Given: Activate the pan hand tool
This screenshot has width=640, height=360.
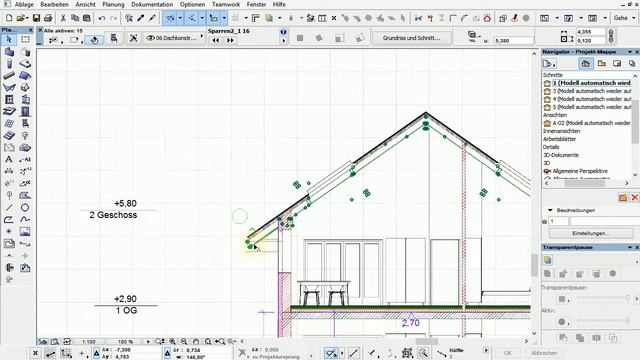Looking at the screenshot, I should pyautogui.click(x=196, y=341).
